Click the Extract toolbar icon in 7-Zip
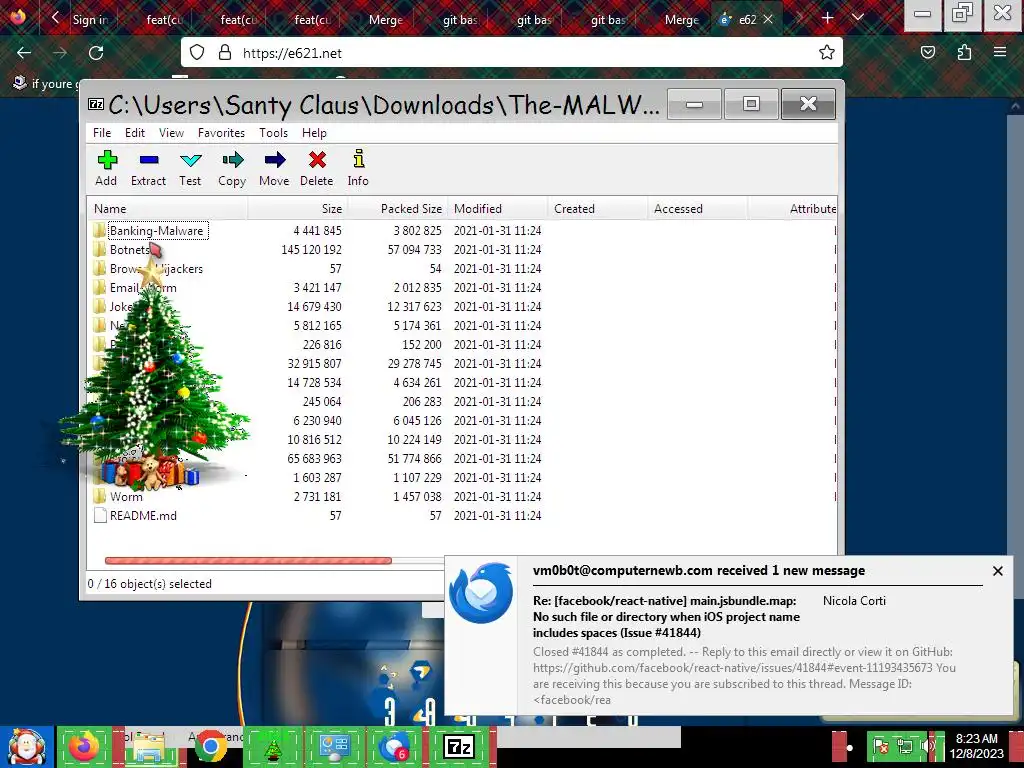The height and width of the screenshot is (768, 1024). click(149, 160)
